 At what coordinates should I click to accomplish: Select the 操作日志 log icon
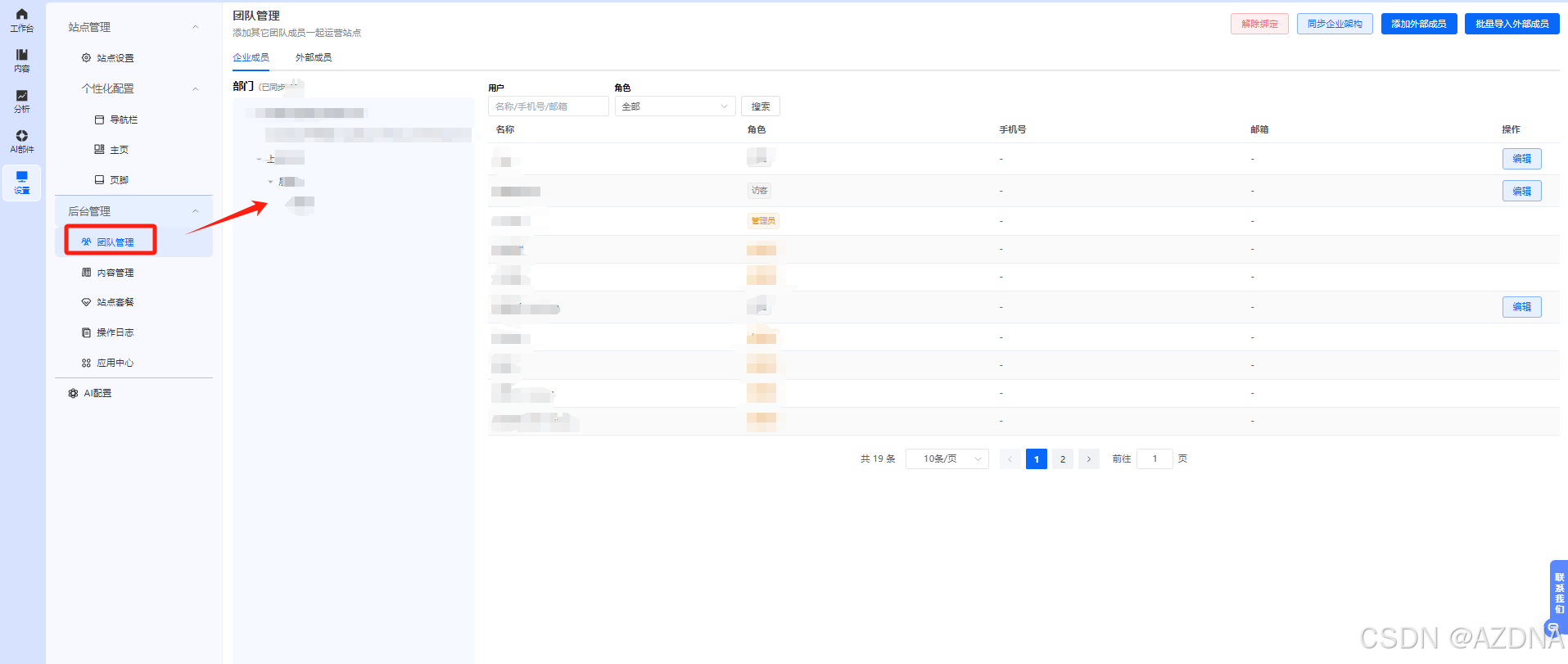point(86,332)
